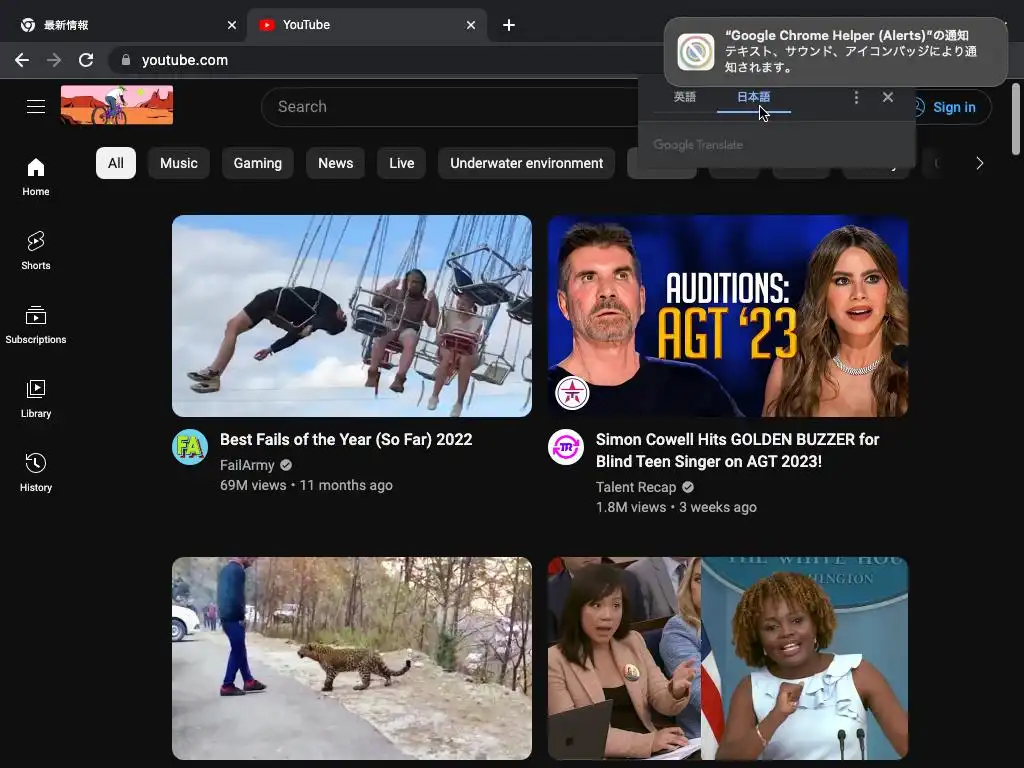This screenshot has width=1024, height=768.
Task: Select 英語 tab in Translate popup
Action: pos(684,97)
